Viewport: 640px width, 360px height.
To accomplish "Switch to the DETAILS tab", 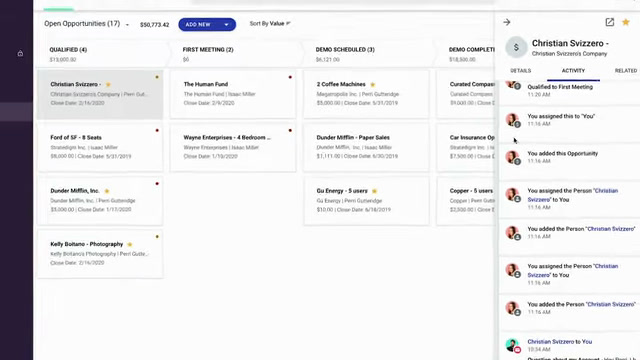I will pyautogui.click(x=520, y=71).
